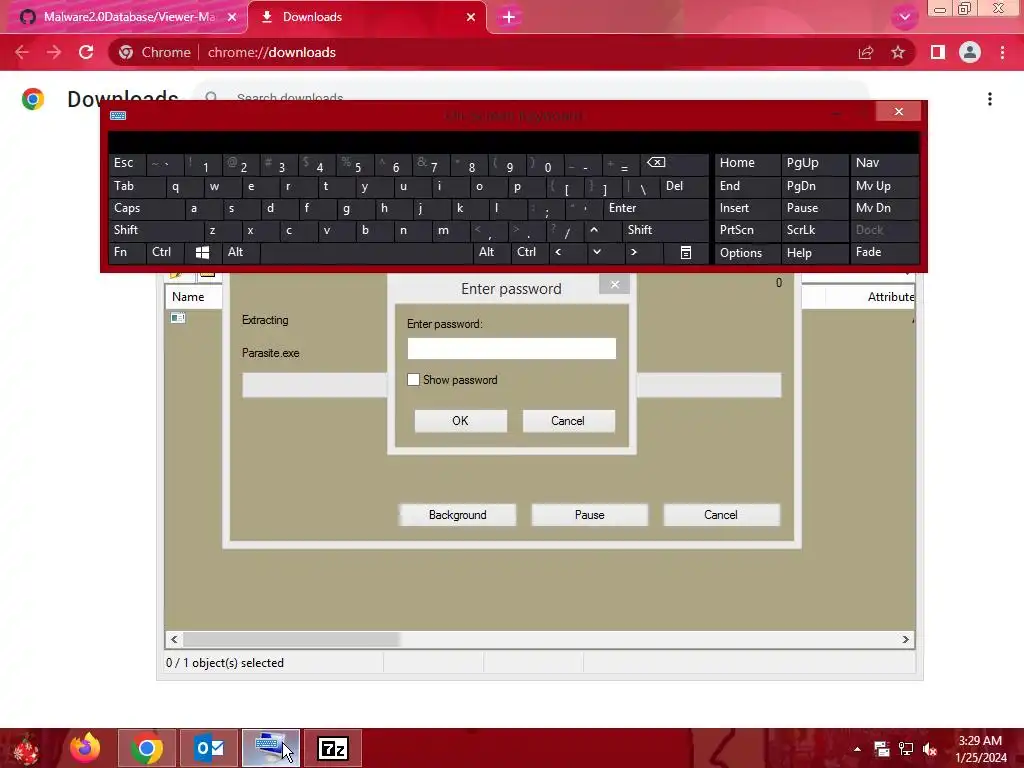Open 7-Zip from the taskbar
Viewport: 1024px width, 768px height.
point(332,748)
